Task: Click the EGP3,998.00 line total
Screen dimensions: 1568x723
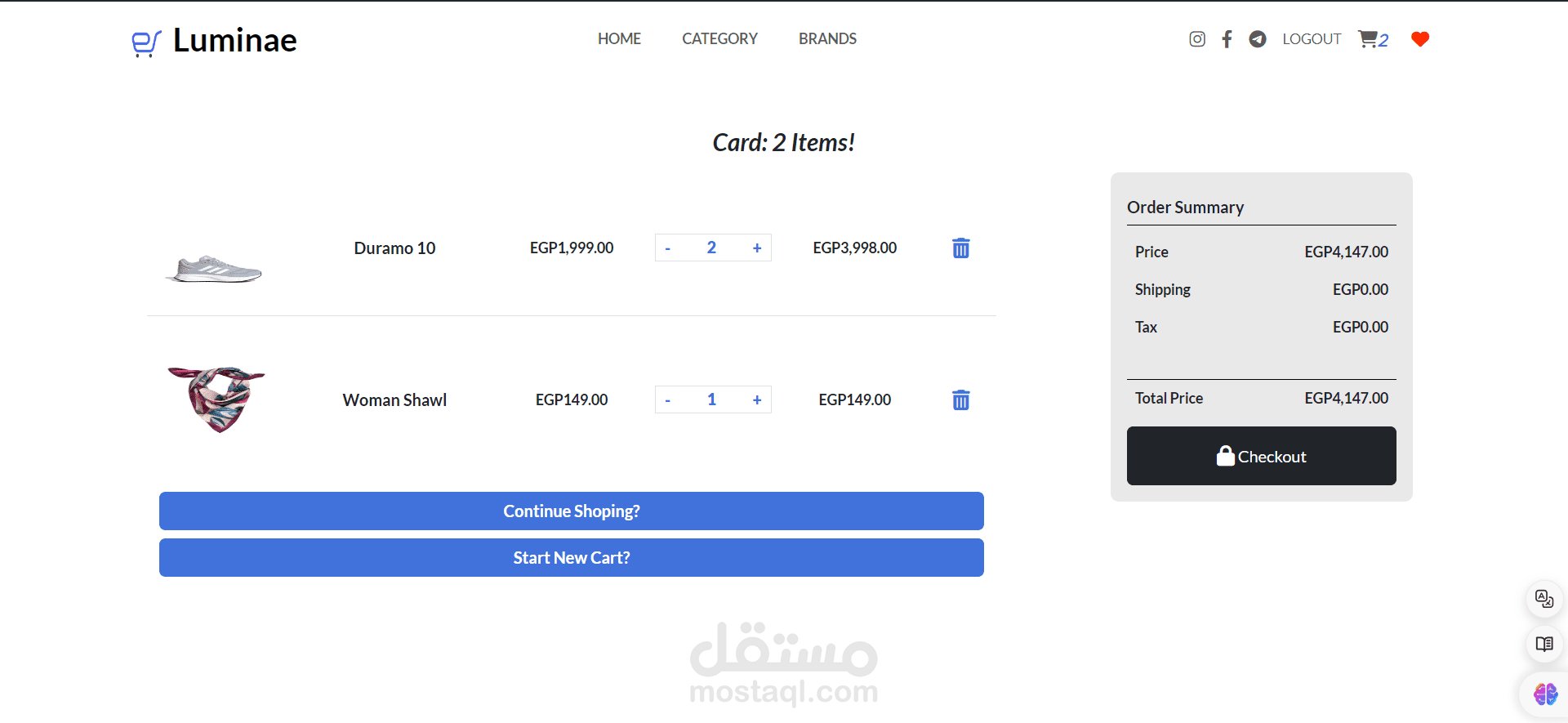Action: 855,248
